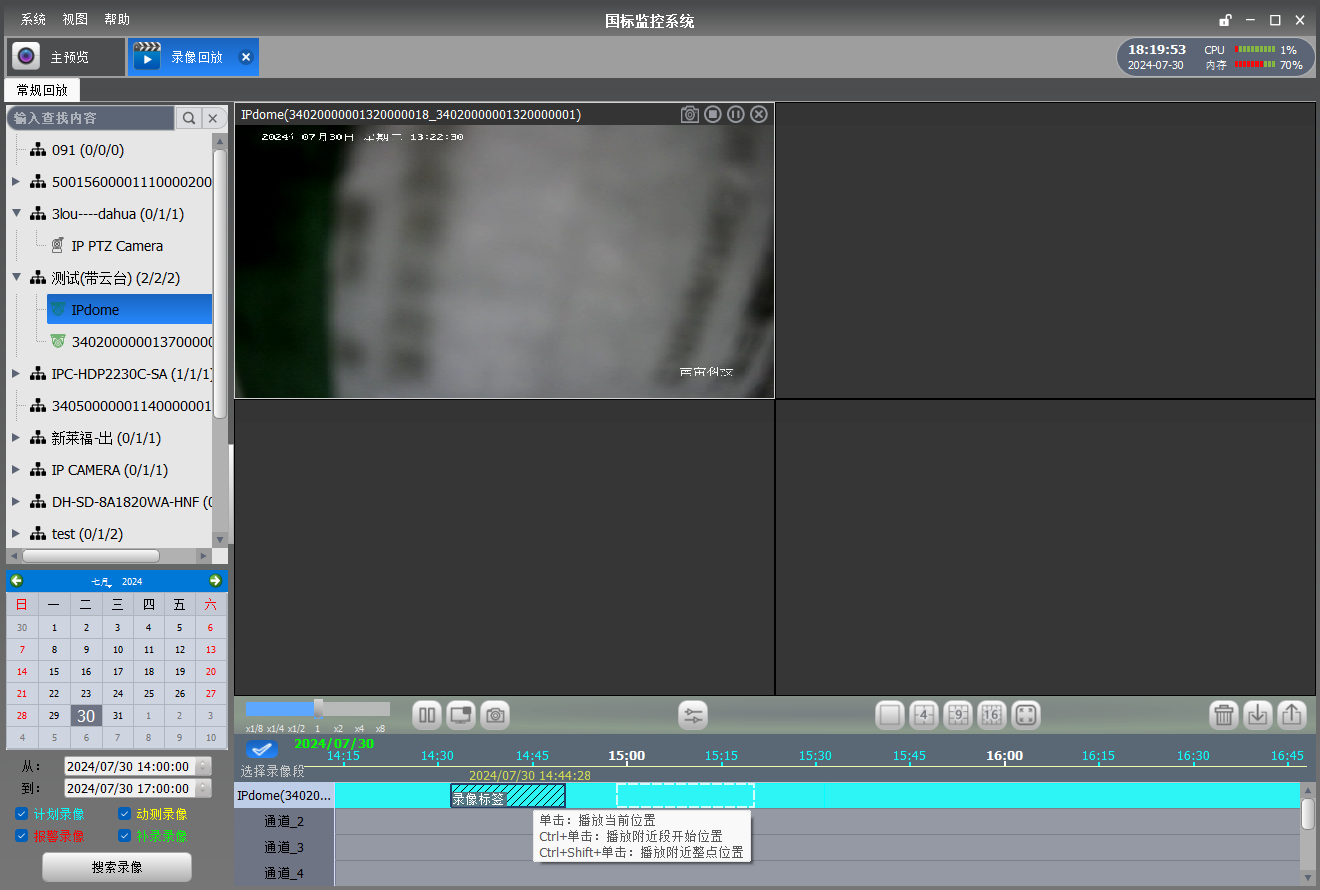The width and height of the screenshot is (1320, 890).
Task: Select the IP PTZ Camera node
Action: [117, 246]
